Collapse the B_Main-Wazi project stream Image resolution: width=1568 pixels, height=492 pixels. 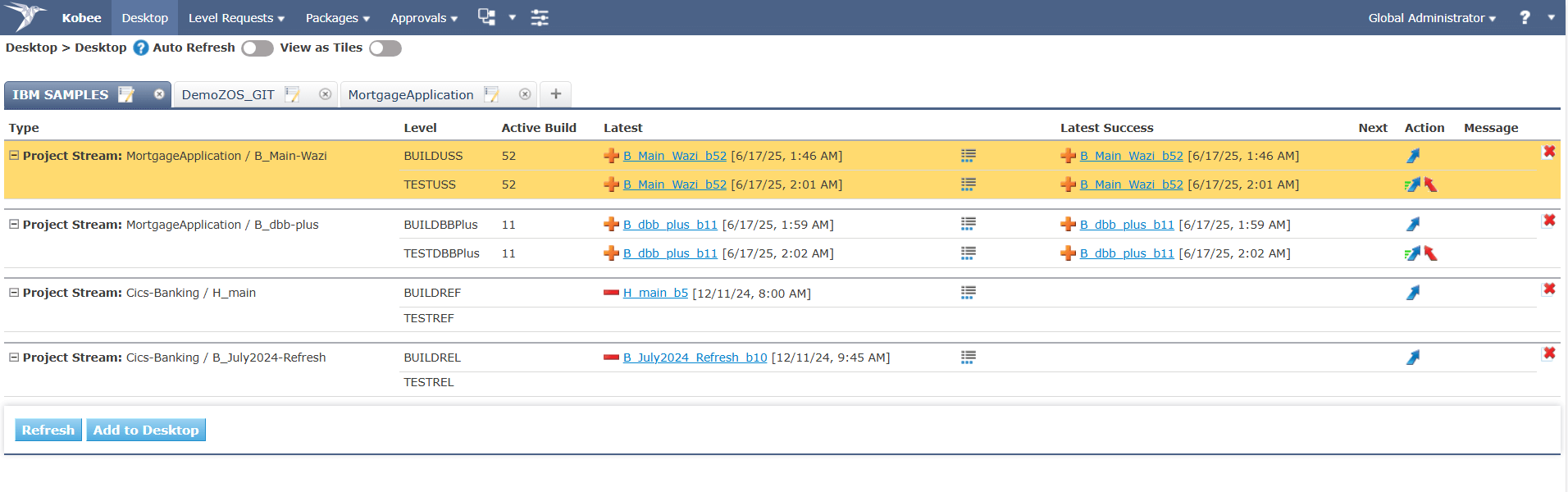point(14,155)
